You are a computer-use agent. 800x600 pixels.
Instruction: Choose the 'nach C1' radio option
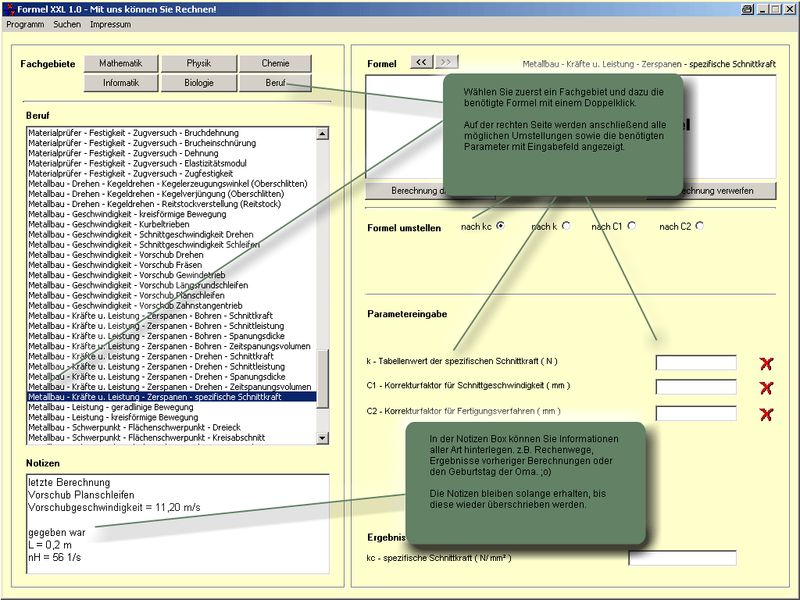[x=632, y=226]
